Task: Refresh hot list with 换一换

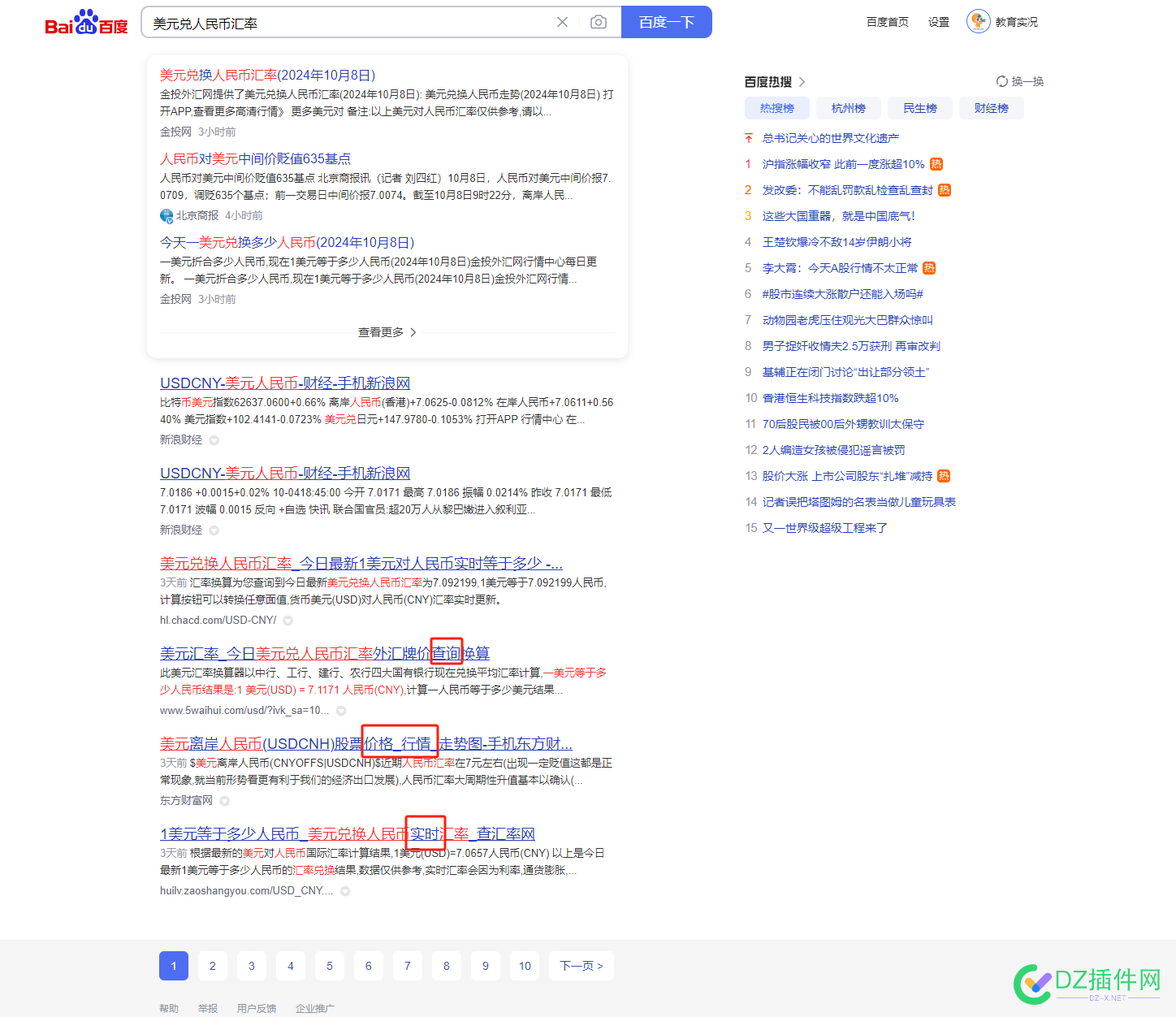Action: click(x=1020, y=81)
